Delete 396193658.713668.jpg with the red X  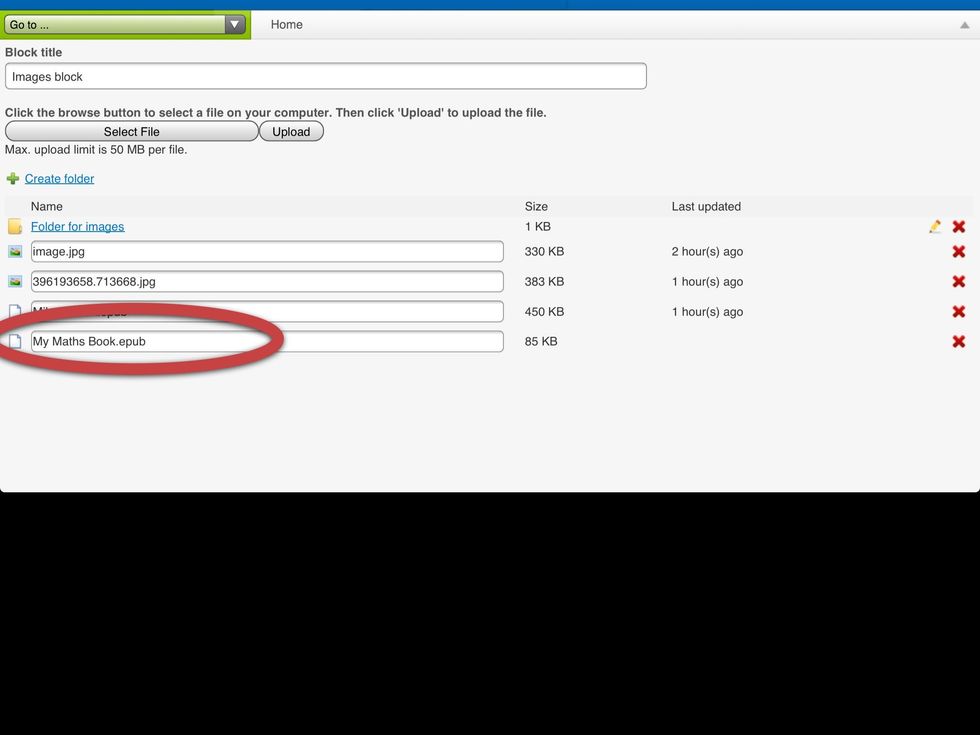959,281
